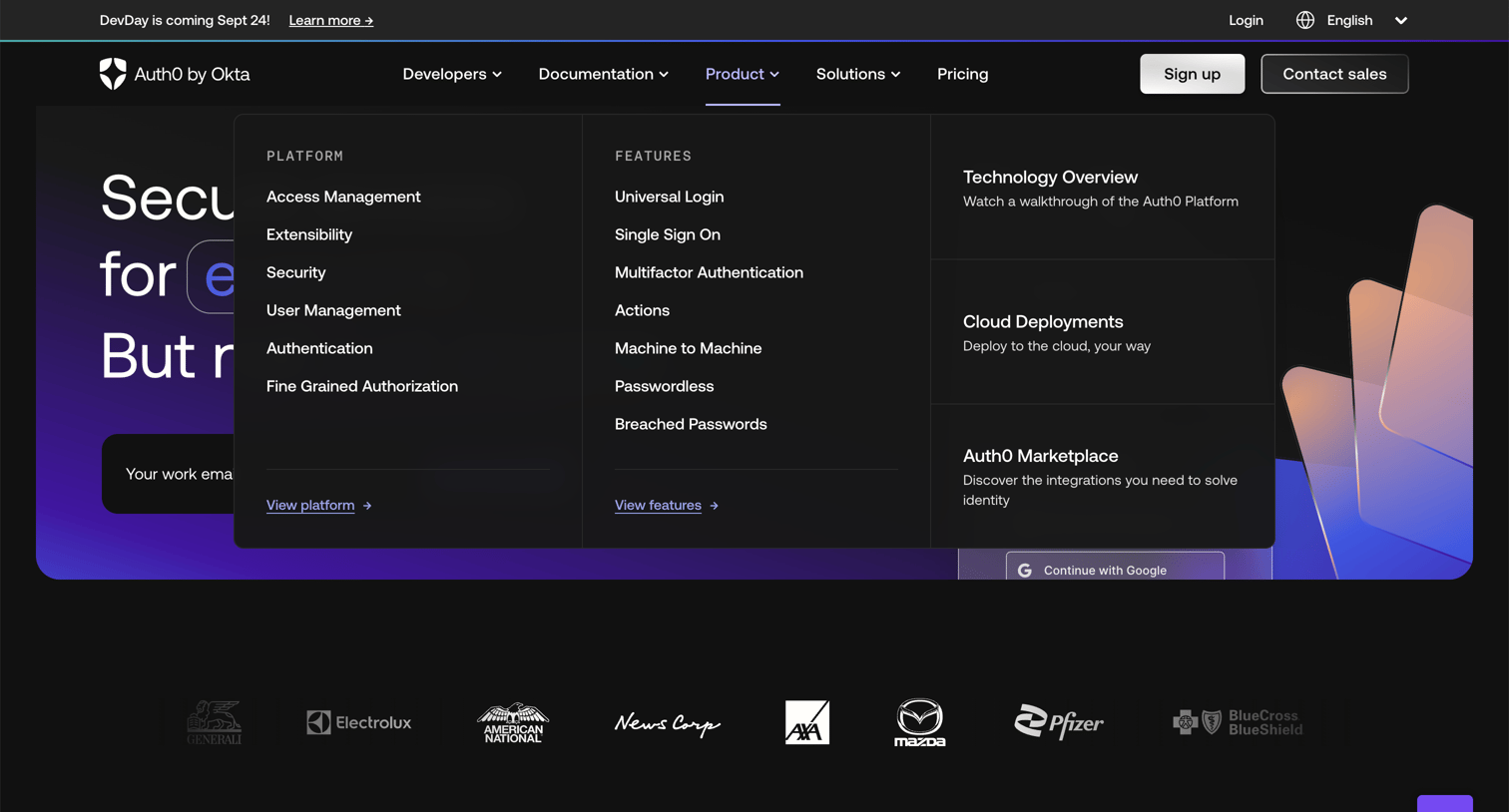The height and width of the screenshot is (812, 1509).
Task: Click the BlueCross BlueShield logo
Action: point(1238,722)
